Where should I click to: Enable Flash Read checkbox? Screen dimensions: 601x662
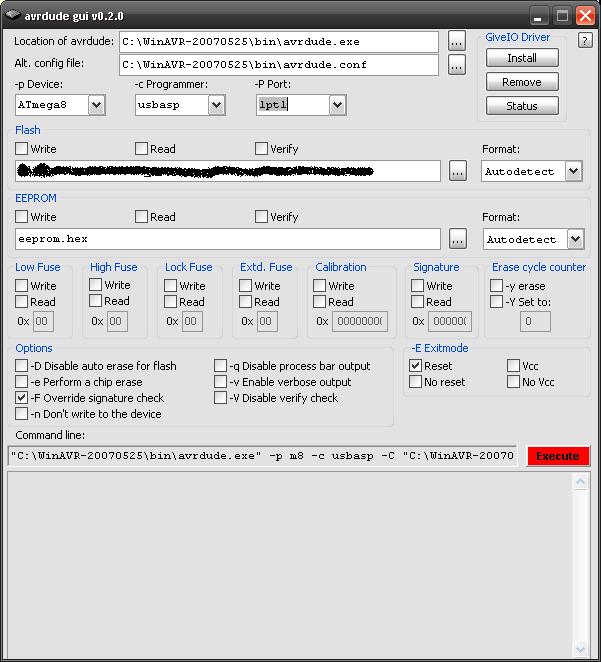click(x=141, y=149)
